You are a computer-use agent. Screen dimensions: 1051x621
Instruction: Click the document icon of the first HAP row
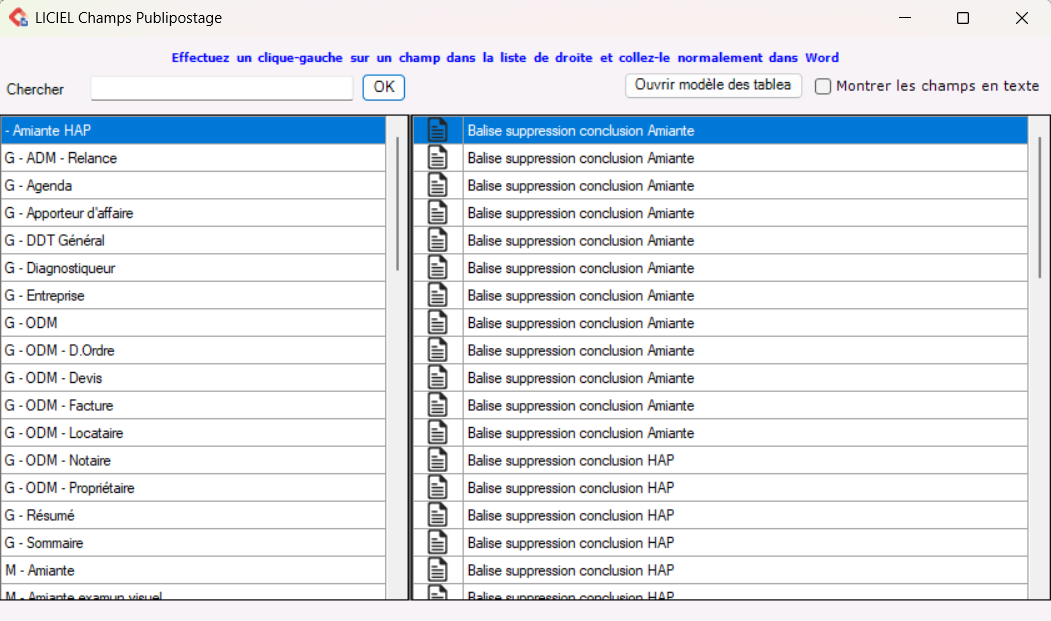tap(437, 460)
